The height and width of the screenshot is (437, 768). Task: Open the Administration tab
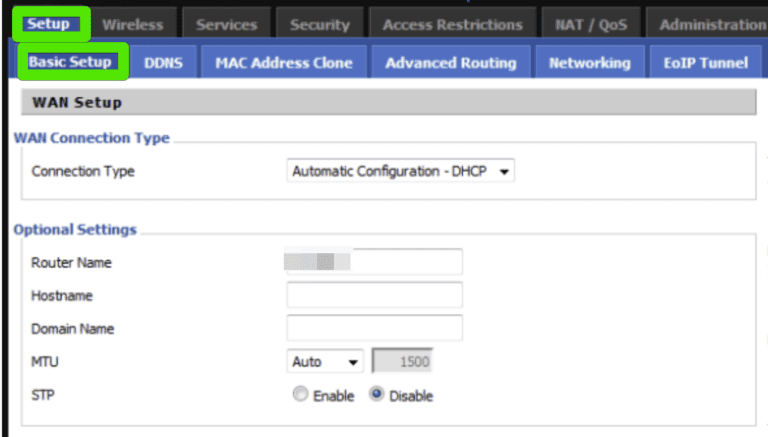coord(712,24)
